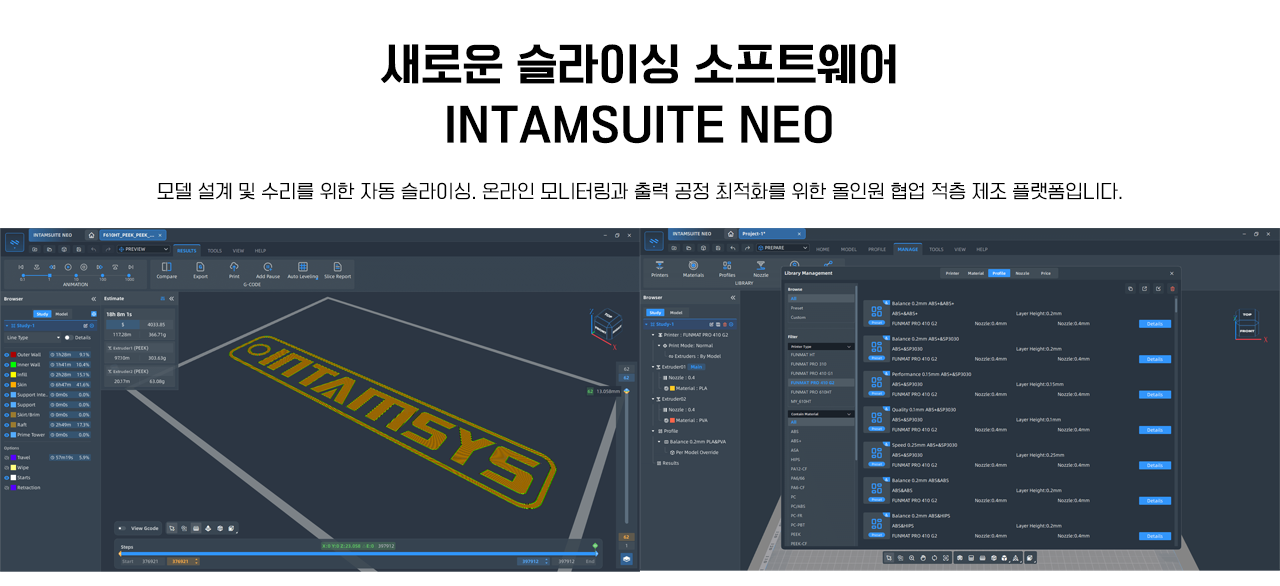Click Steps progress slider bar
Viewport: 1280px width, 586px height.
[x=358, y=553]
